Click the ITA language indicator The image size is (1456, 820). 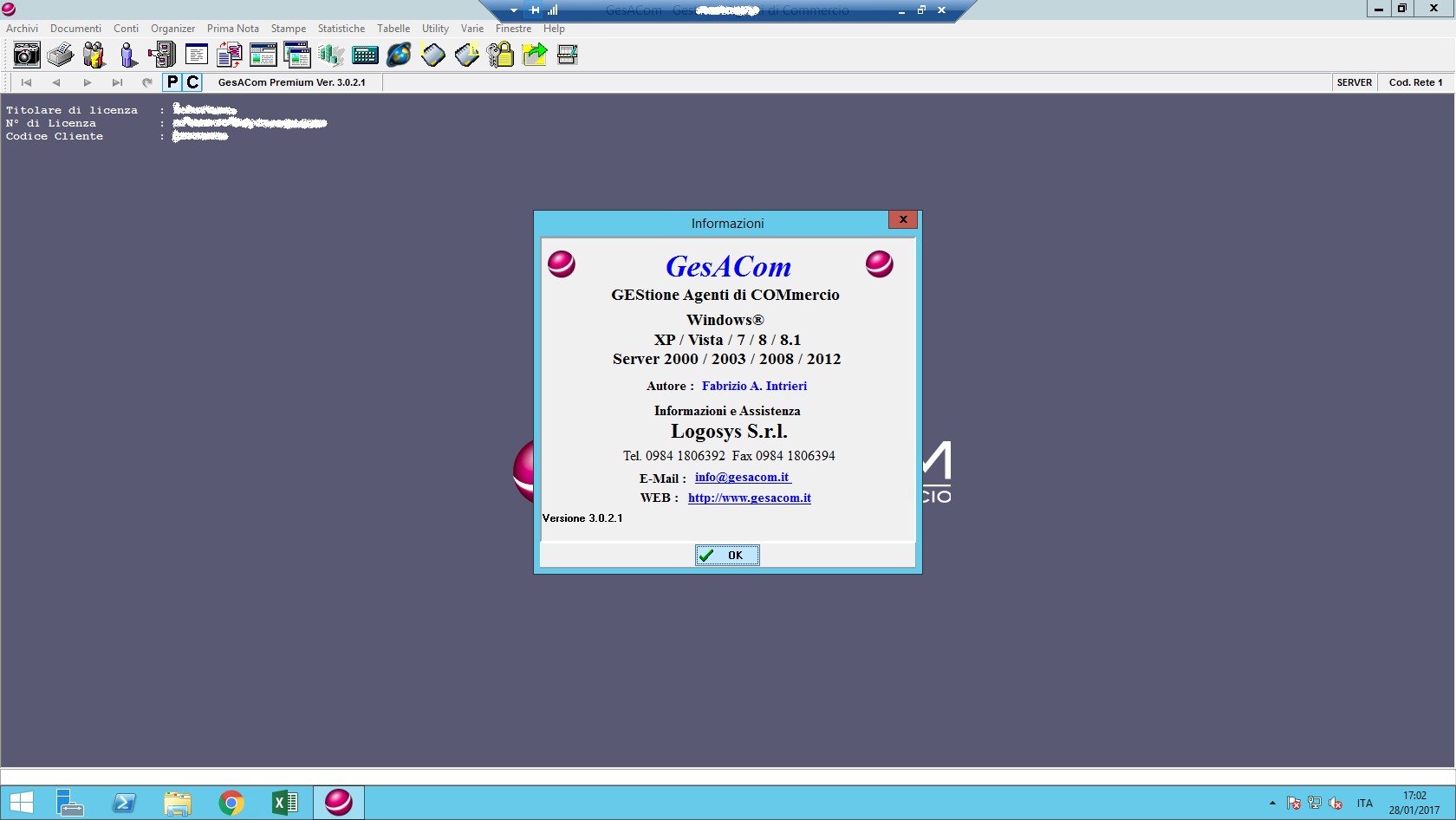1365,804
